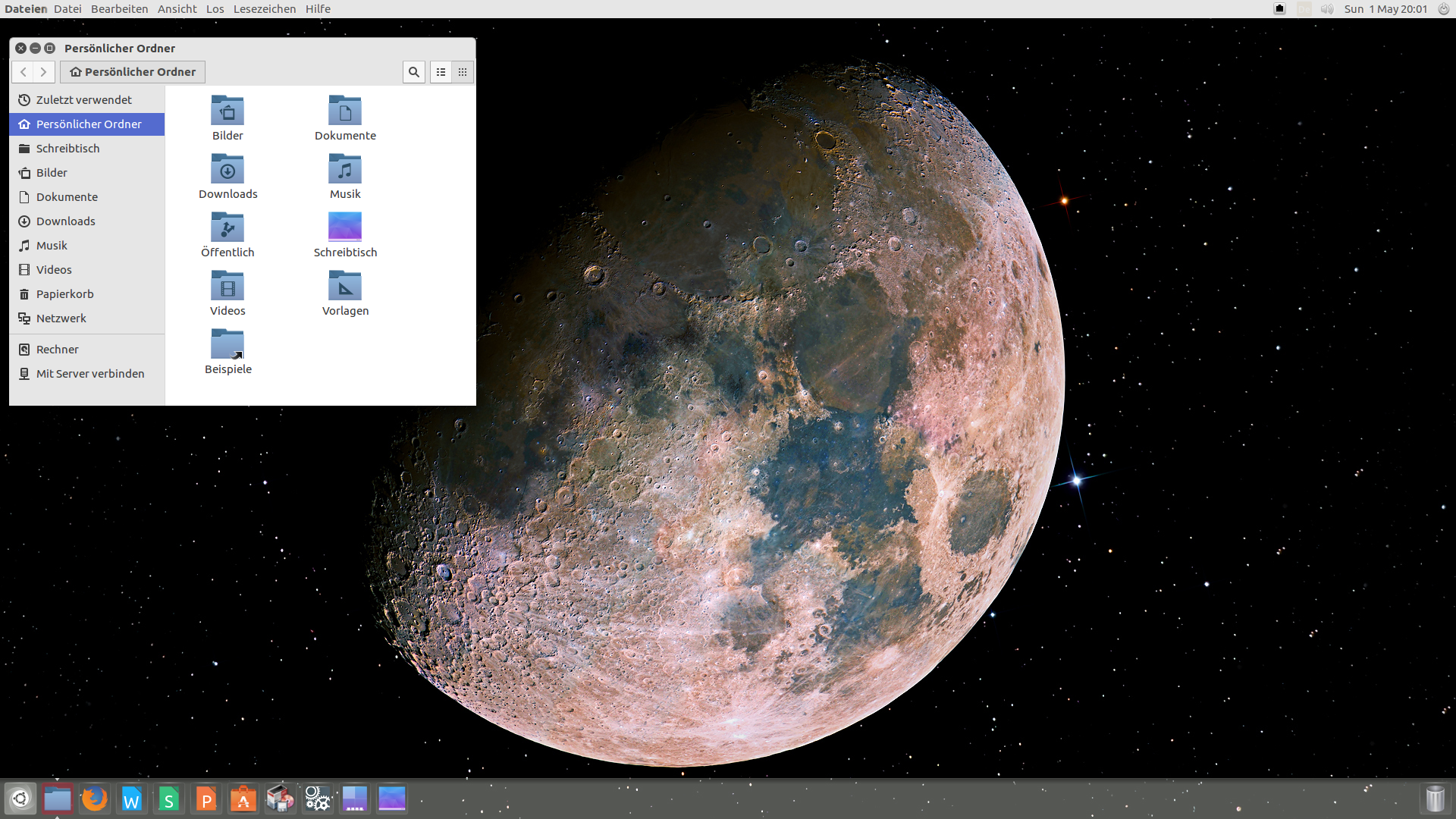The height and width of the screenshot is (819, 1456).
Task: Click Persönlicher Ordner path bar button
Action: (133, 72)
